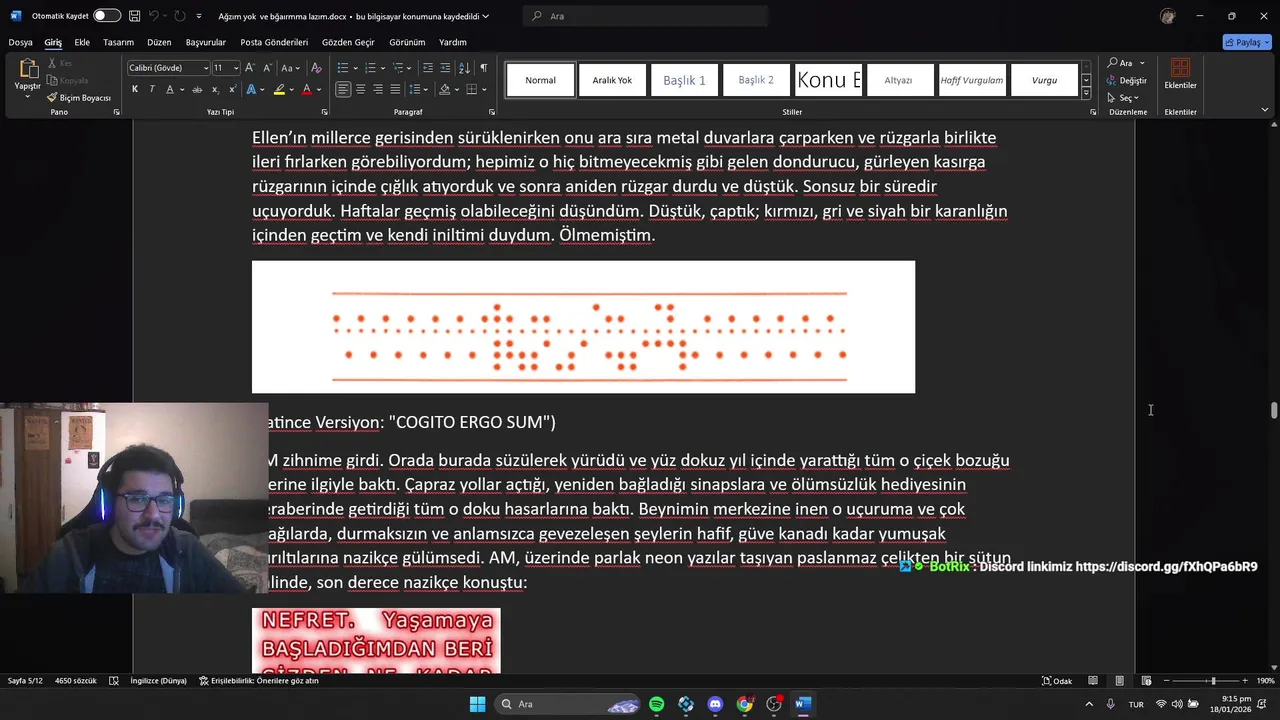Click the save disk icon in title bar
Screen dimensions: 1280x720
click(x=134, y=16)
